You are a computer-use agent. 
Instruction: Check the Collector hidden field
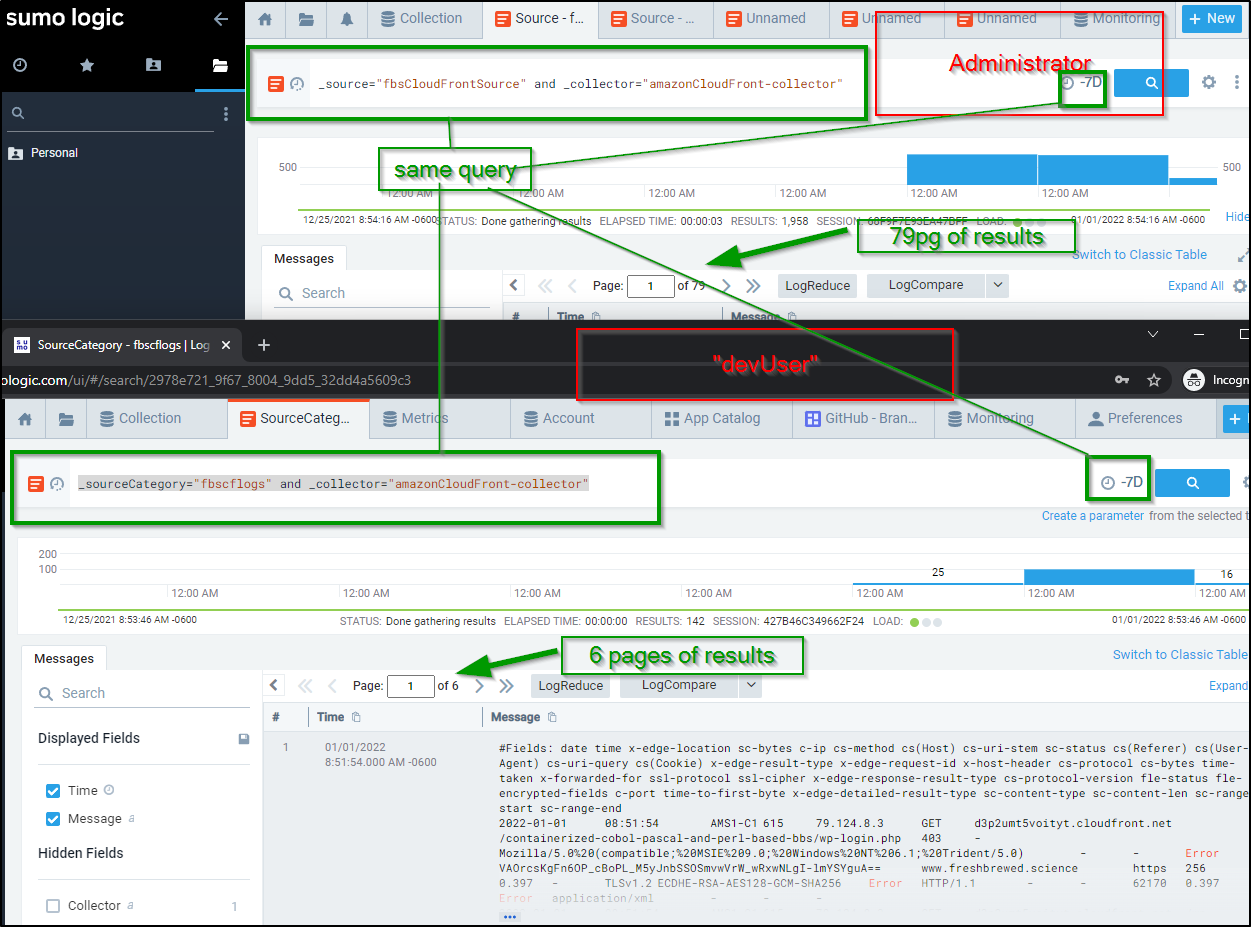coord(53,906)
